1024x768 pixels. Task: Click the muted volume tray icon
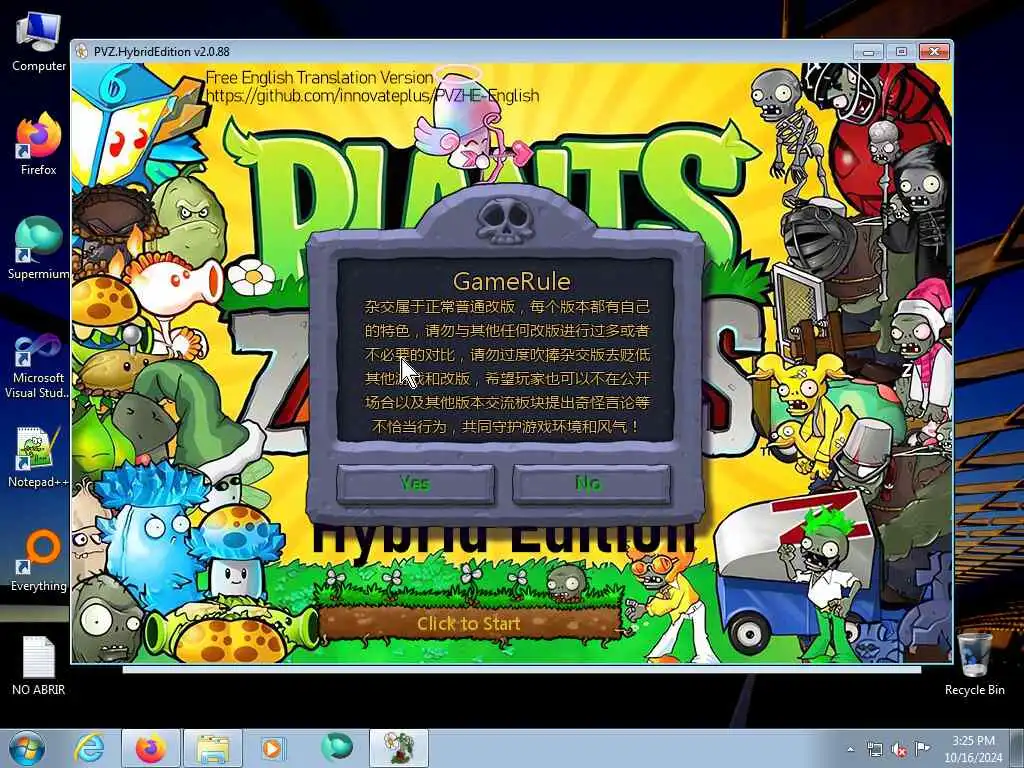899,750
